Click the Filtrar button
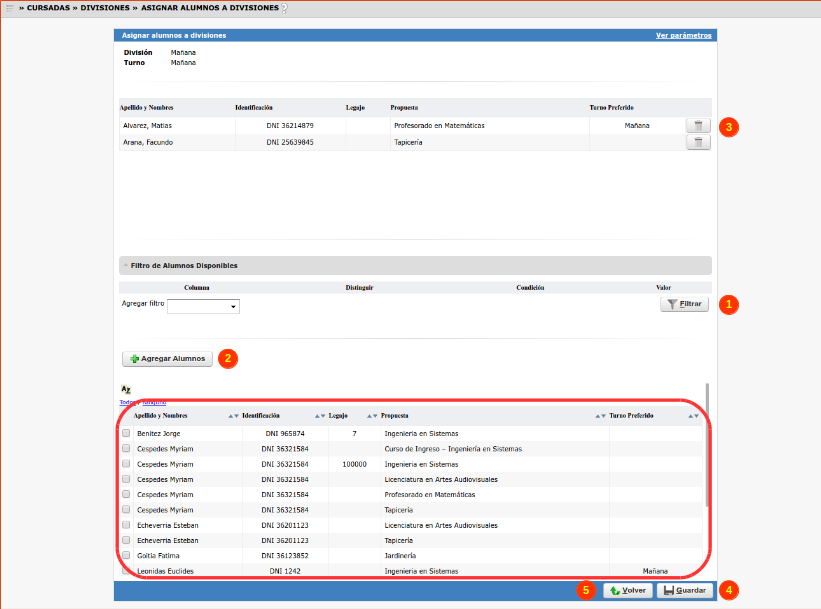The width and height of the screenshot is (821, 609). coord(684,304)
